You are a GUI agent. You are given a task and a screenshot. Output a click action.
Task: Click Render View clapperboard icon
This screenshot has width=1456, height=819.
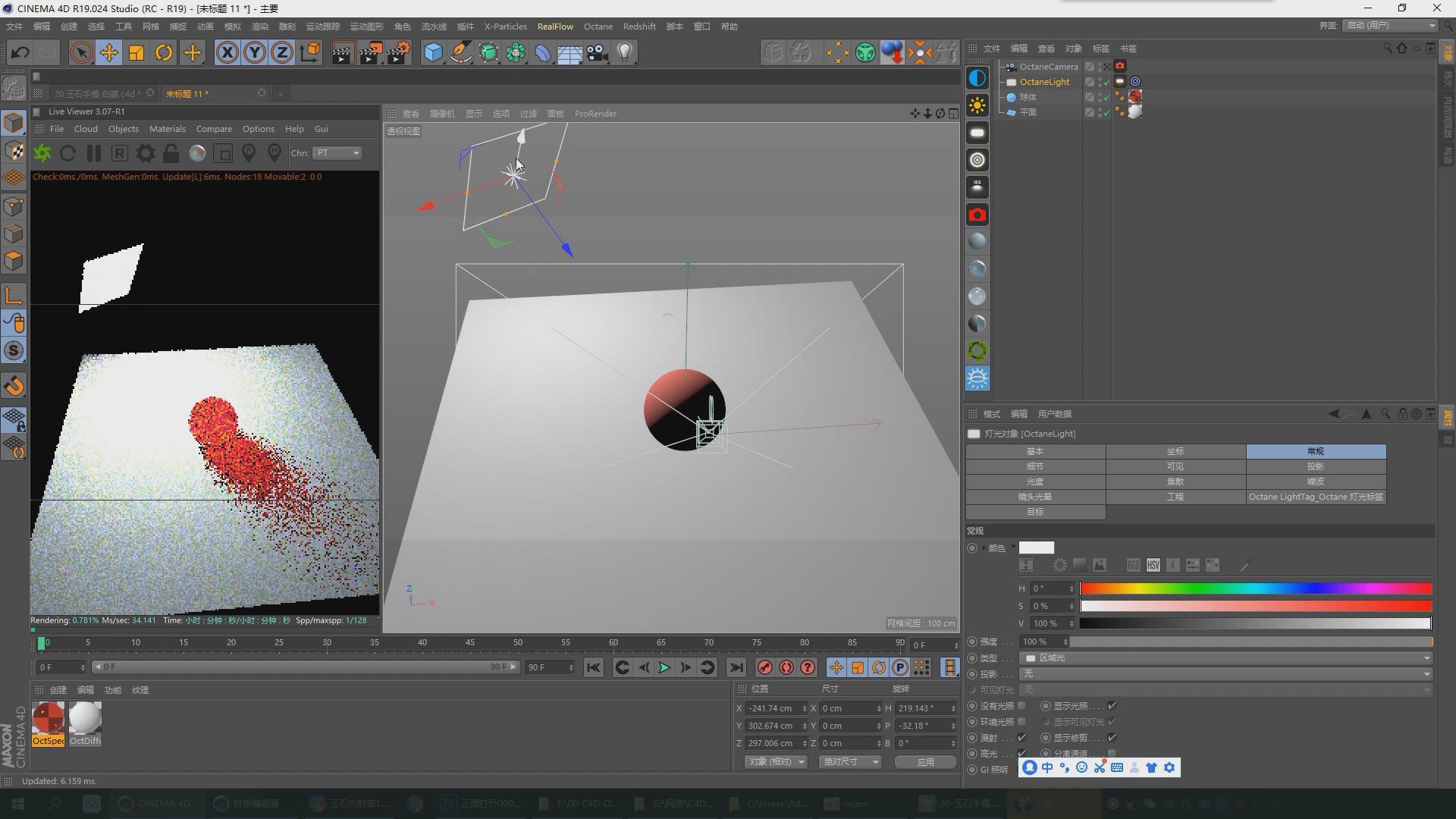(x=342, y=52)
